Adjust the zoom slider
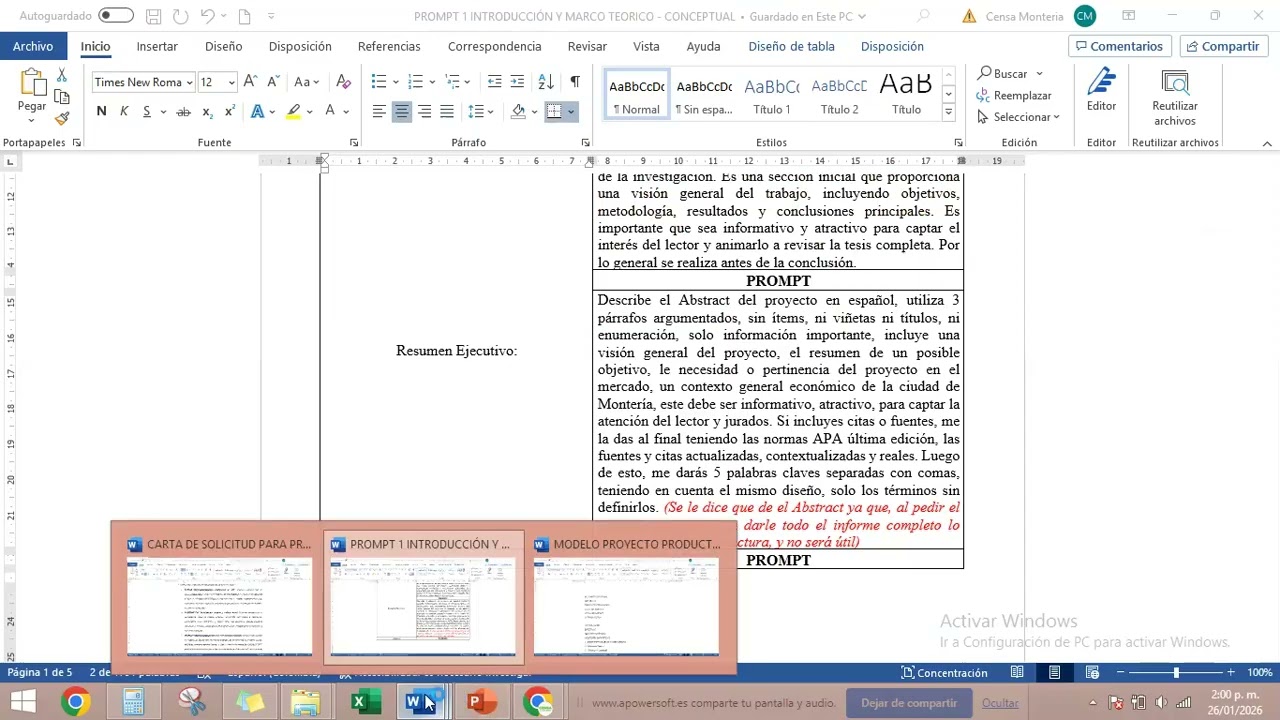The image size is (1280, 720). pos(1176,673)
